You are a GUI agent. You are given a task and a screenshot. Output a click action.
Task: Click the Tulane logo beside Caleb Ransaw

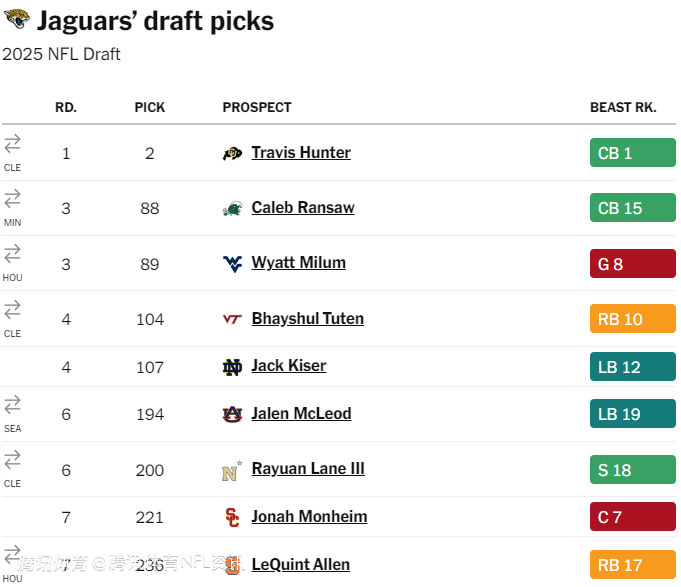[x=232, y=208]
